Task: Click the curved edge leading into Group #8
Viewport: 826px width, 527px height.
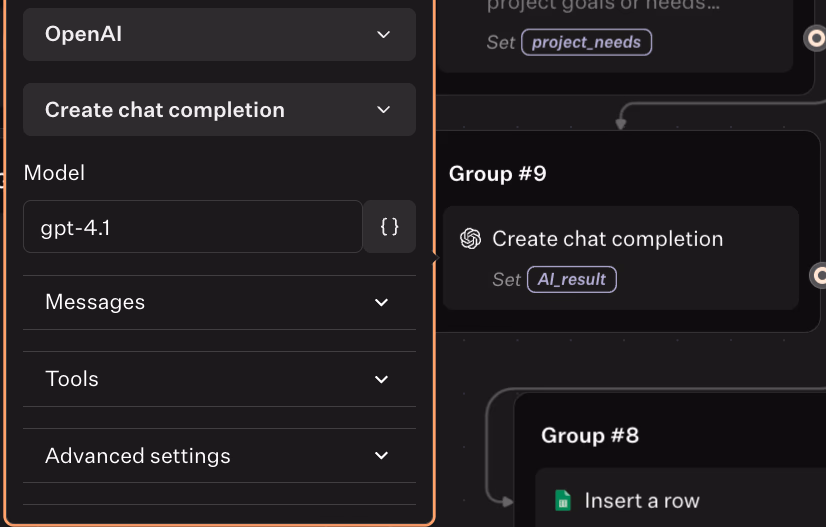Action: 490,440
